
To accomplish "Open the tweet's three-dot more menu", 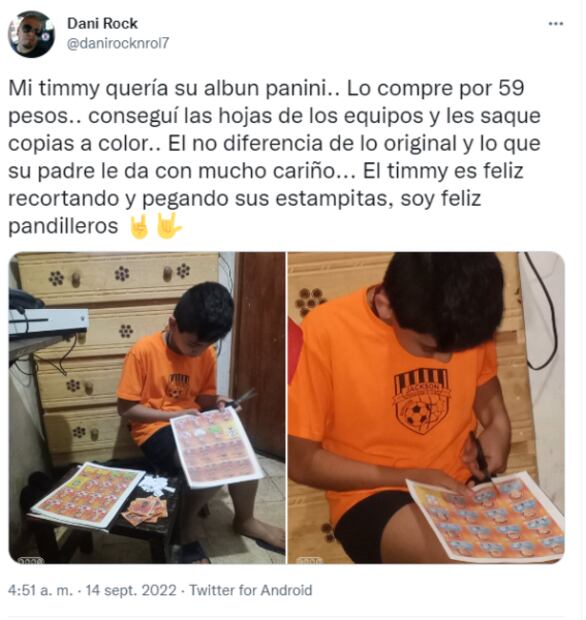I will coord(558,24).
